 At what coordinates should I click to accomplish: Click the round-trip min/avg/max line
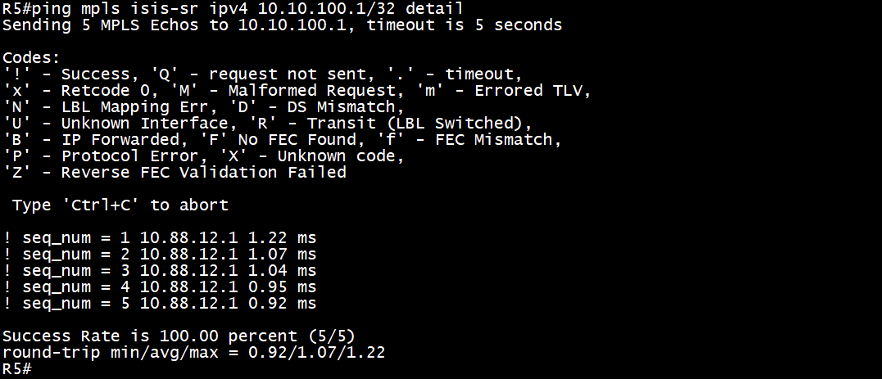[x=194, y=353]
